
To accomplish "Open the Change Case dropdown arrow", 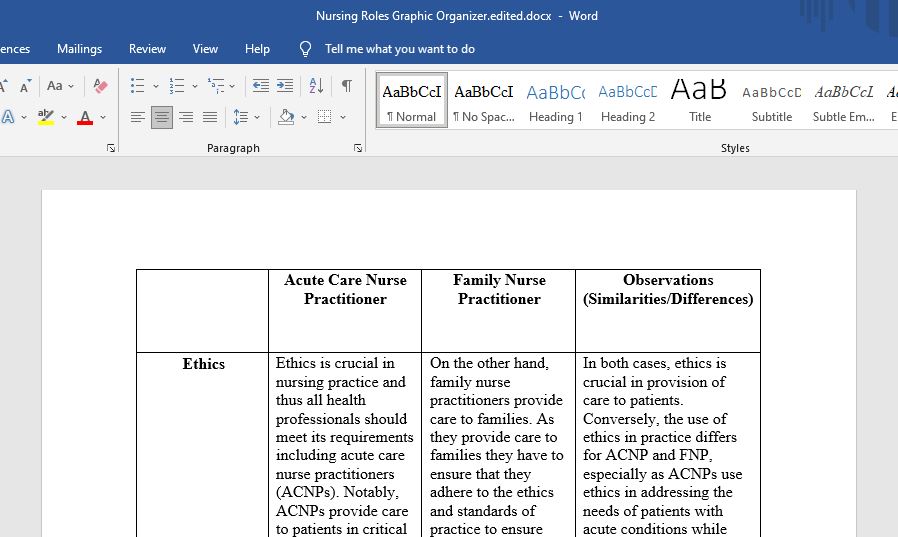I will pyautogui.click(x=71, y=86).
